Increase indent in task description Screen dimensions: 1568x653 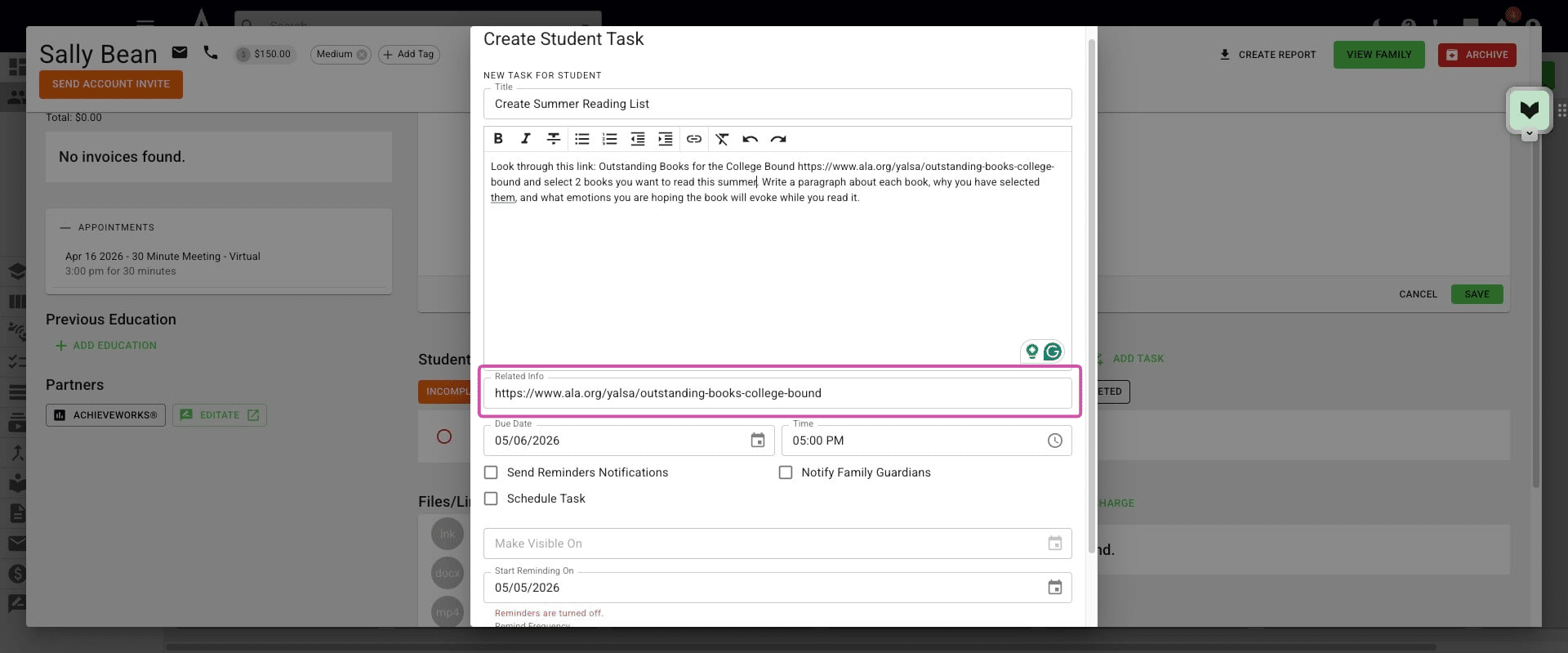[x=666, y=139]
